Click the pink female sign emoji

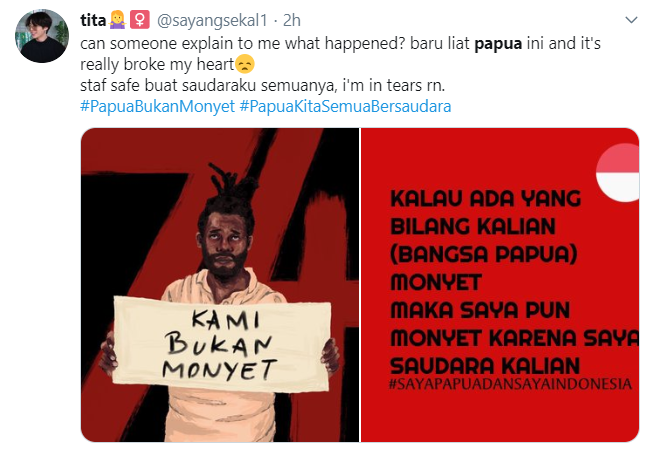pyautogui.click(x=140, y=20)
